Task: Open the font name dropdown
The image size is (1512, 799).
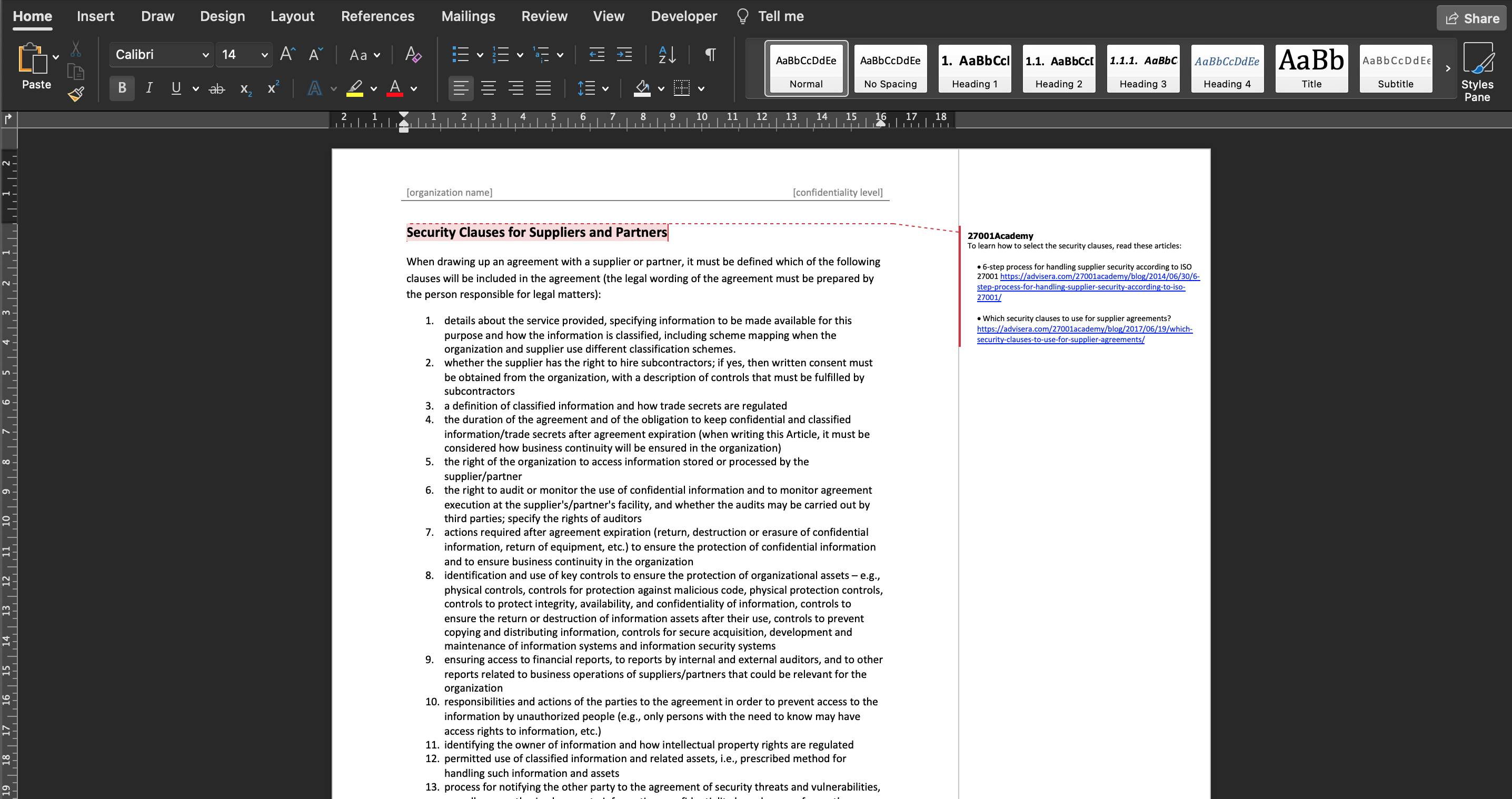Action: click(x=206, y=55)
